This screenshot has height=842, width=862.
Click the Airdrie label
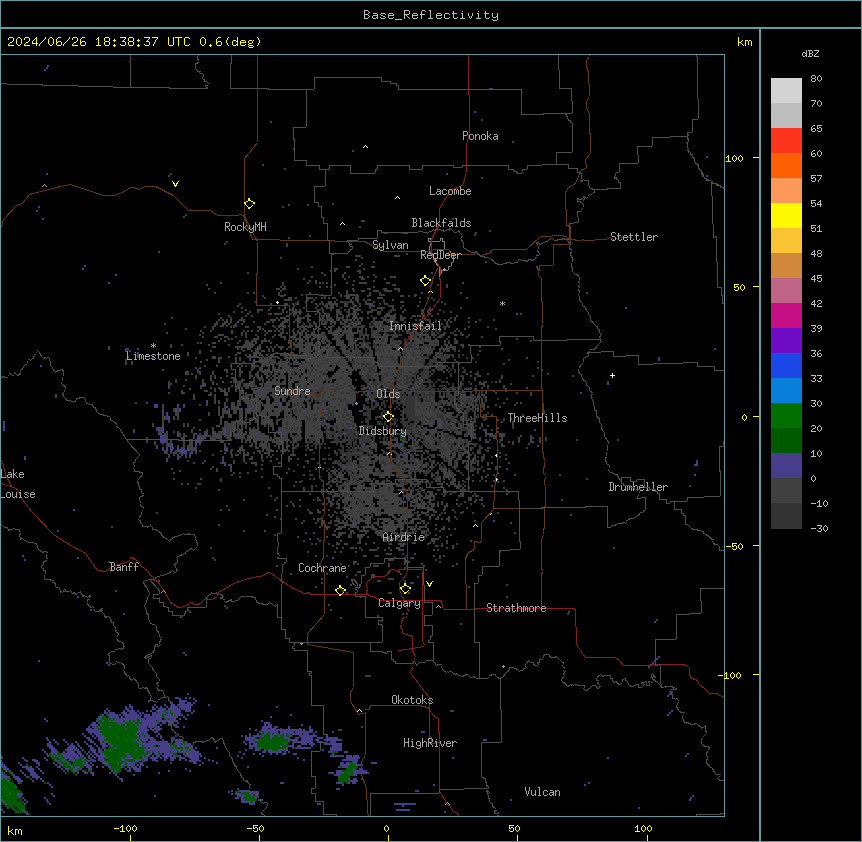tap(404, 537)
